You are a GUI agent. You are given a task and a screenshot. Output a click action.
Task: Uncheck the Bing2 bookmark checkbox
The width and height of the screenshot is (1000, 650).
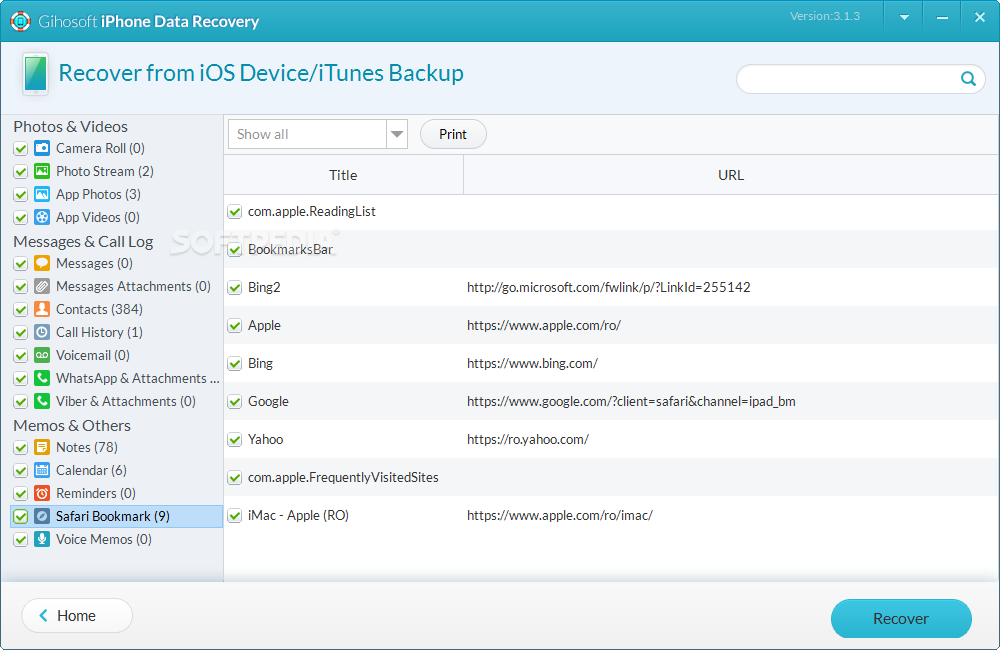[x=235, y=288]
